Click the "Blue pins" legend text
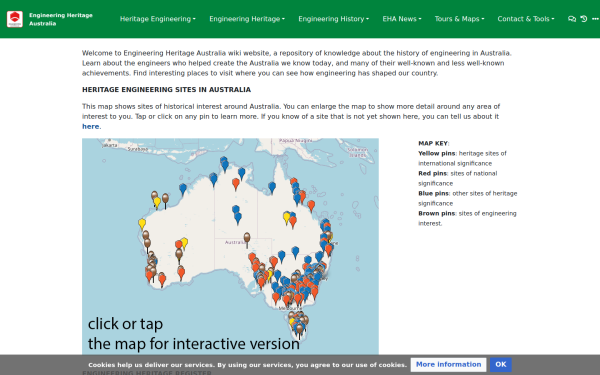The image size is (600, 375). pos(434,193)
